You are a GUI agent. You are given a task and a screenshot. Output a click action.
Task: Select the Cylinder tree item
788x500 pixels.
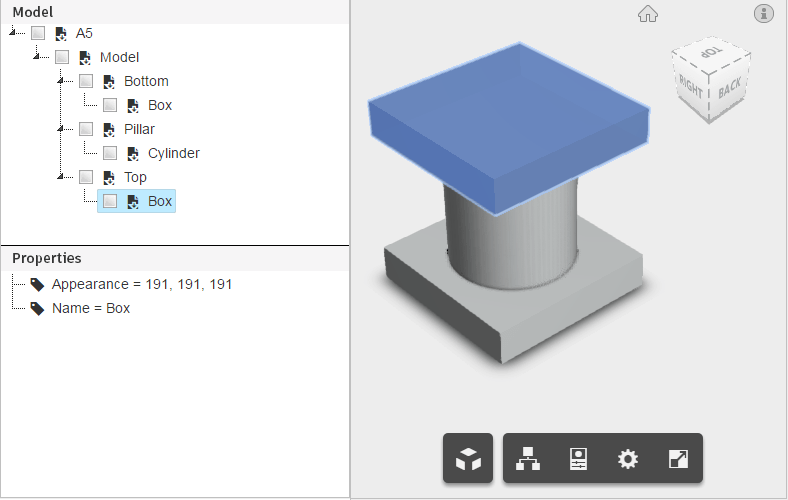173,153
